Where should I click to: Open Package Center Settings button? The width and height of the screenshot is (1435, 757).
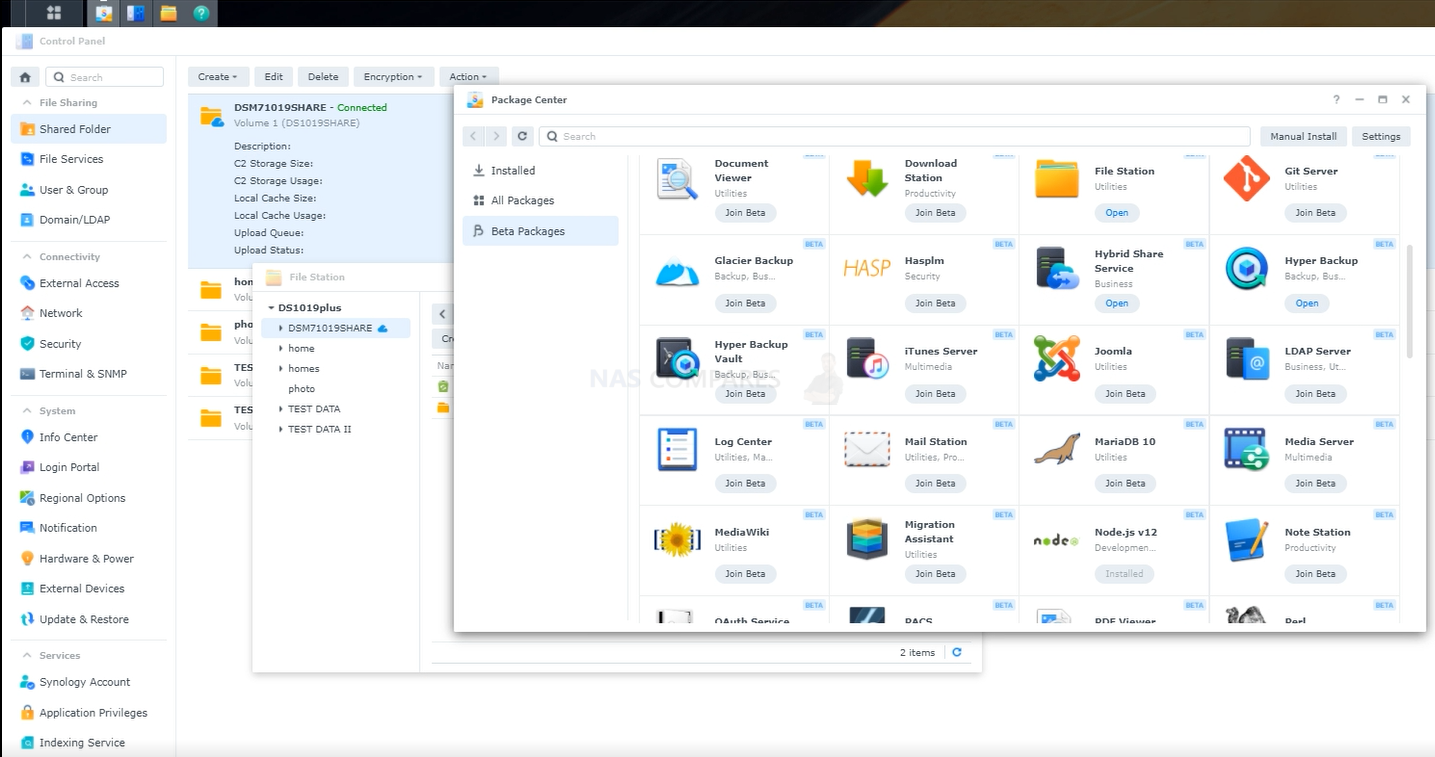1381,136
